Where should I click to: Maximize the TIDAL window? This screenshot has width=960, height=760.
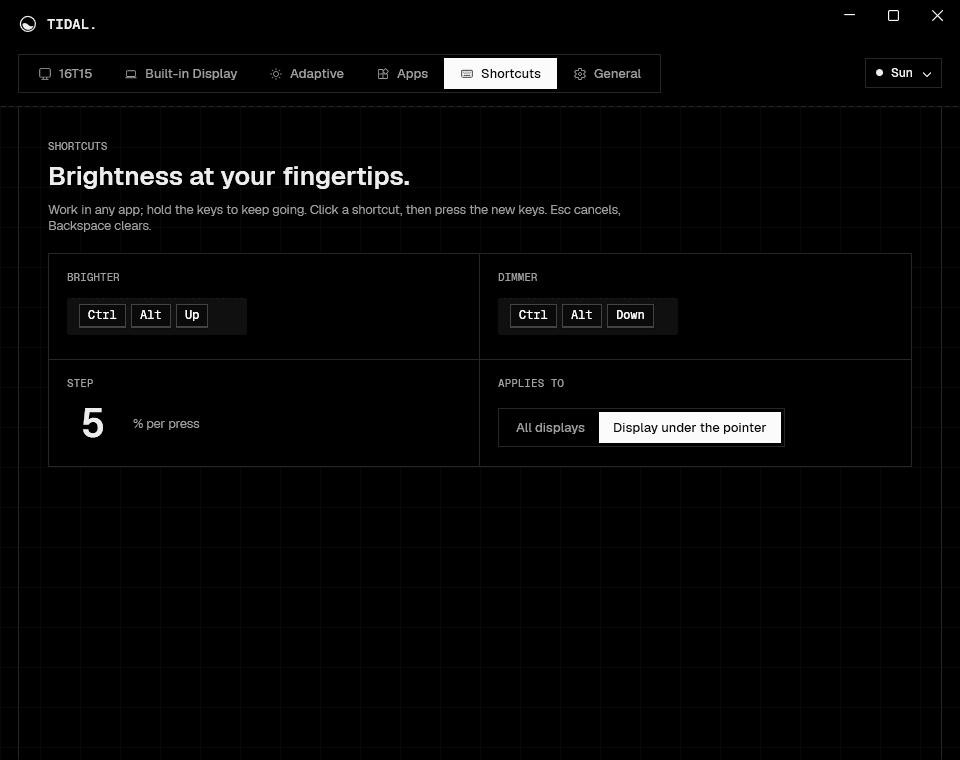click(x=893, y=15)
